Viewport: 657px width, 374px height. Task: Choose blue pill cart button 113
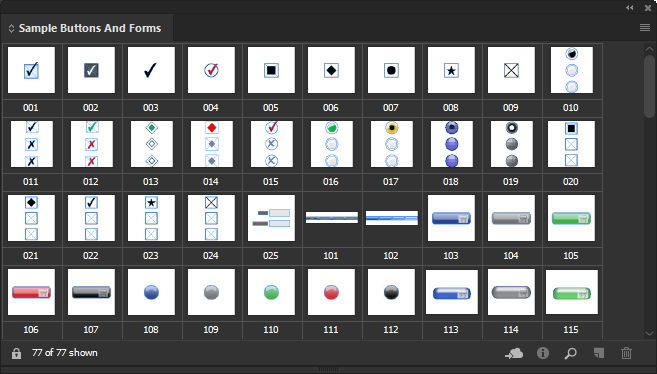pos(452,292)
